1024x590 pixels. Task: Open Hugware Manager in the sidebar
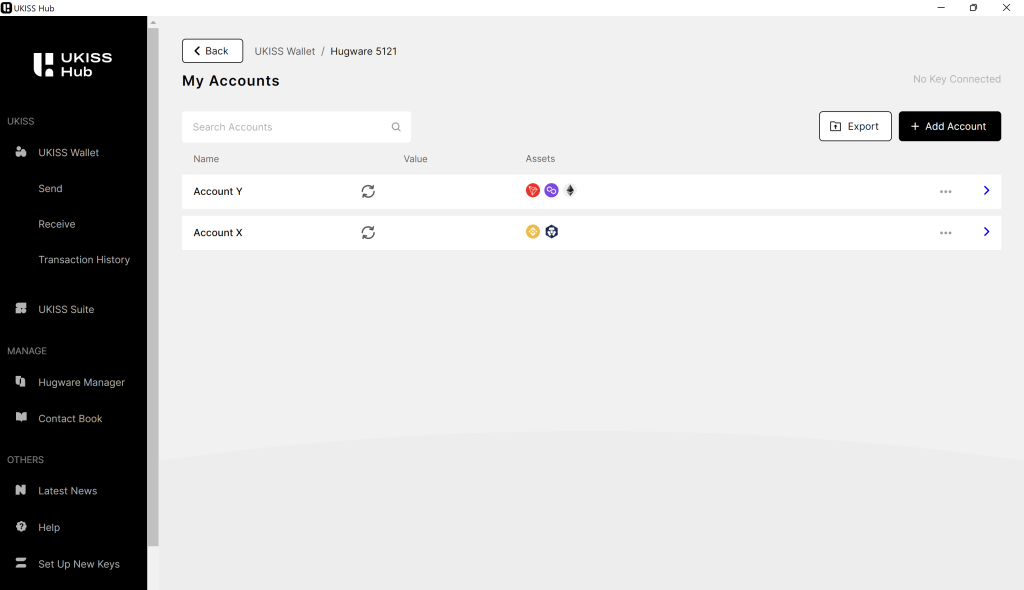point(81,382)
